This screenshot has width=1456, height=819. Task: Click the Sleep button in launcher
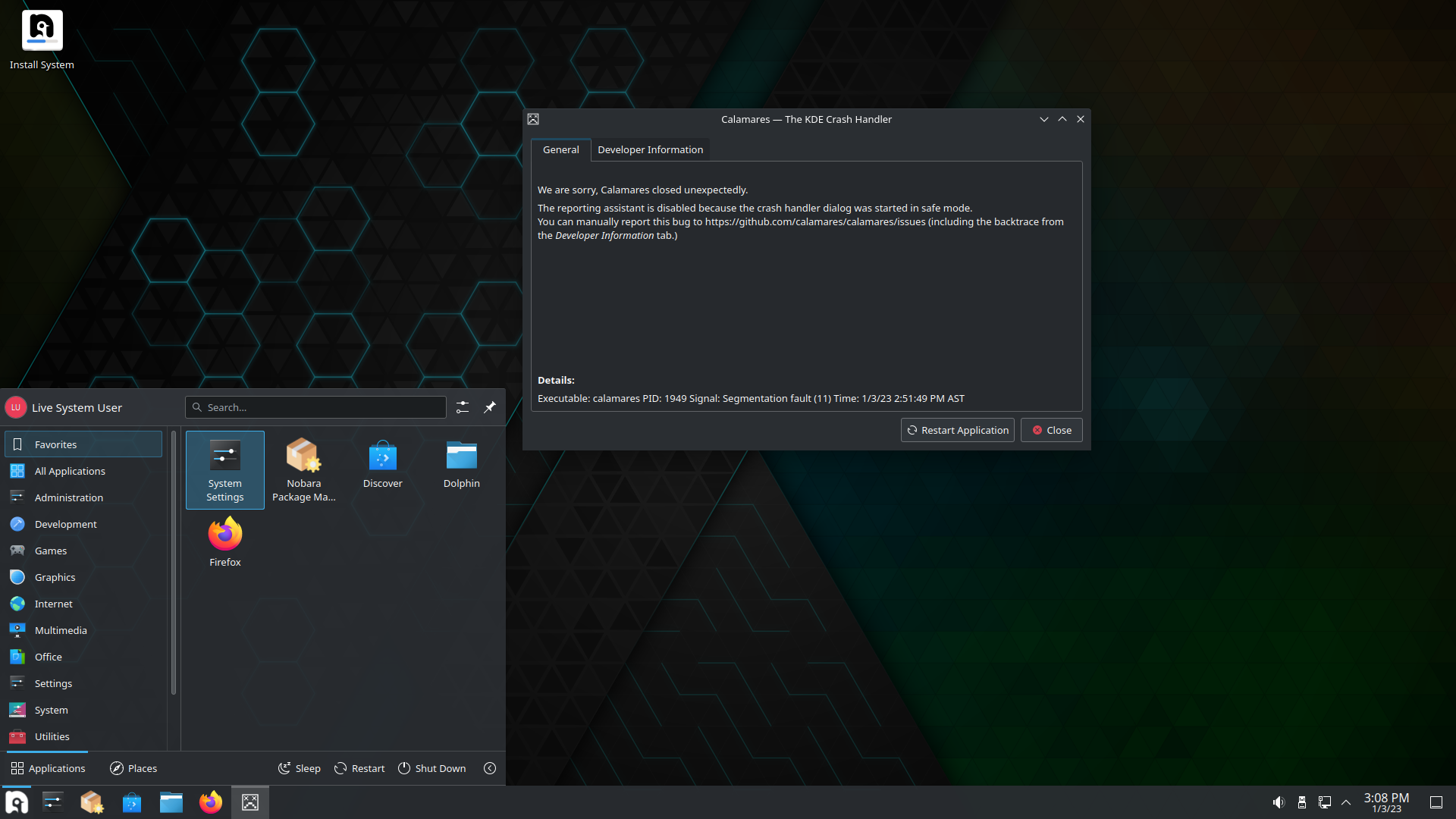point(300,768)
